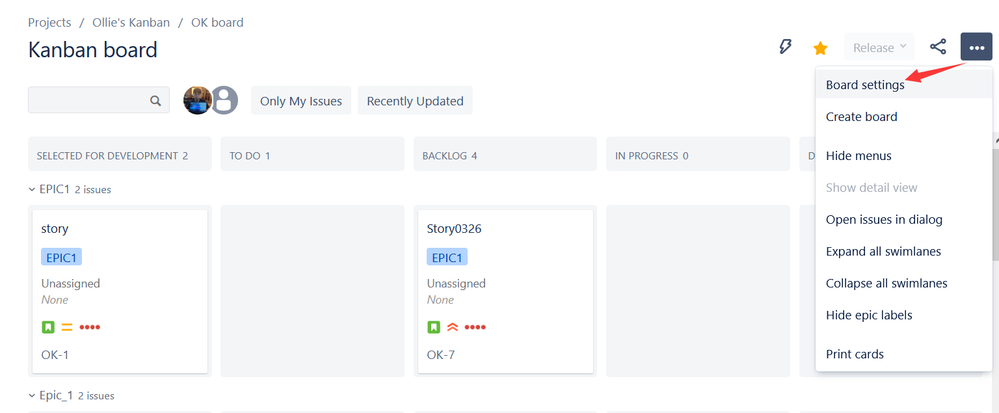Screen dimensions: 999x413
Task: Click the Backlog column header
Action: [505, 154]
